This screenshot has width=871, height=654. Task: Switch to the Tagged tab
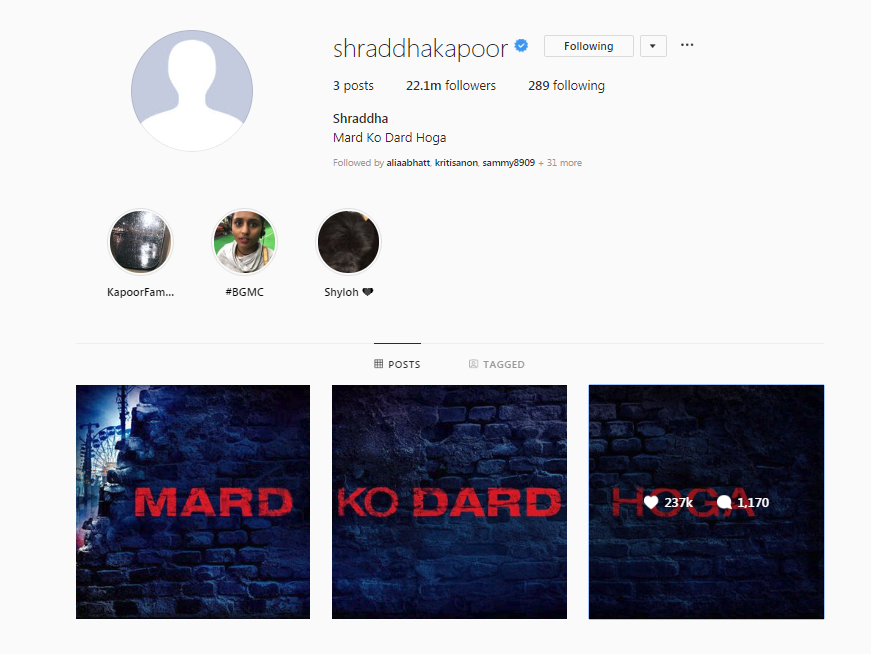click(497, 364)
